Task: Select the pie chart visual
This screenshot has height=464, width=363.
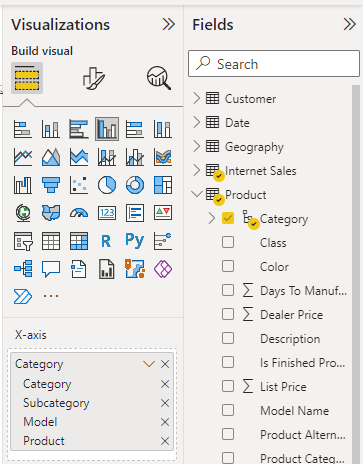Action: pos(107,185)
